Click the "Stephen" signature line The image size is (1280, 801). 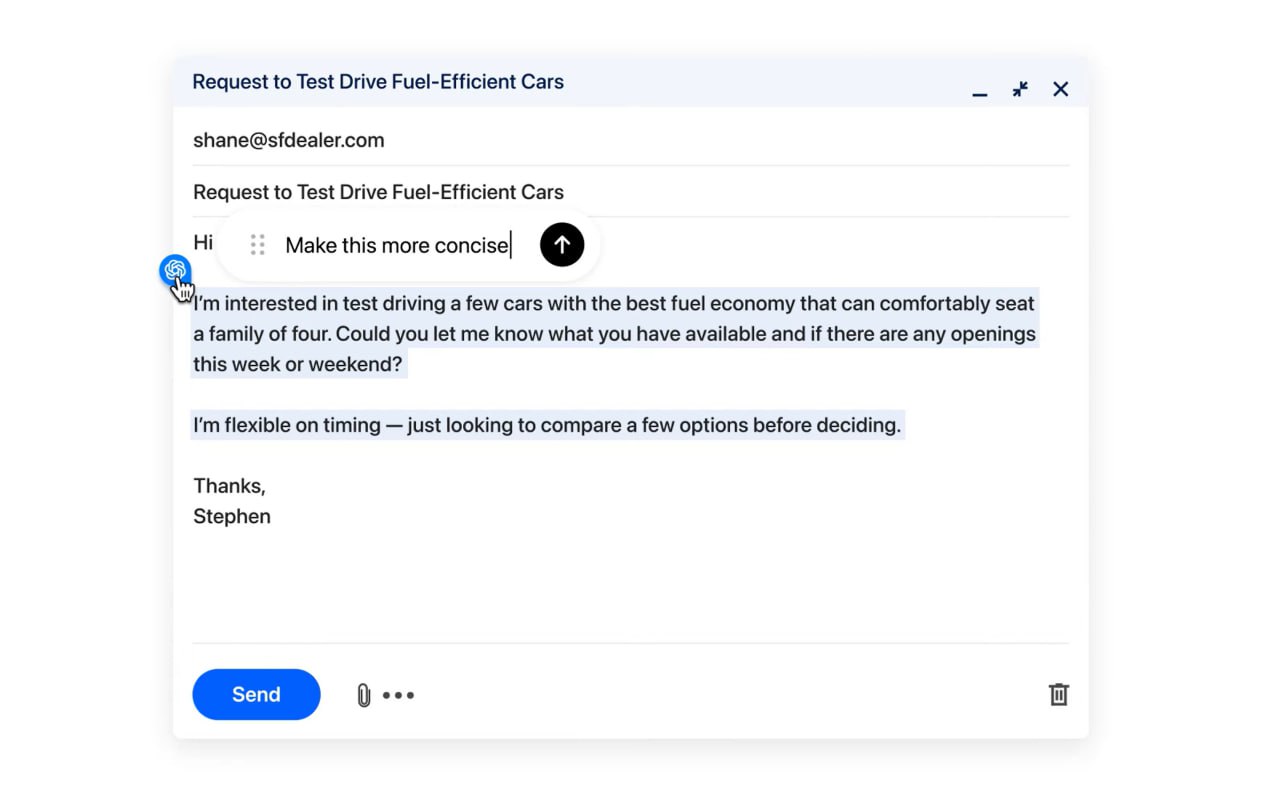click(x=232, y=517)
